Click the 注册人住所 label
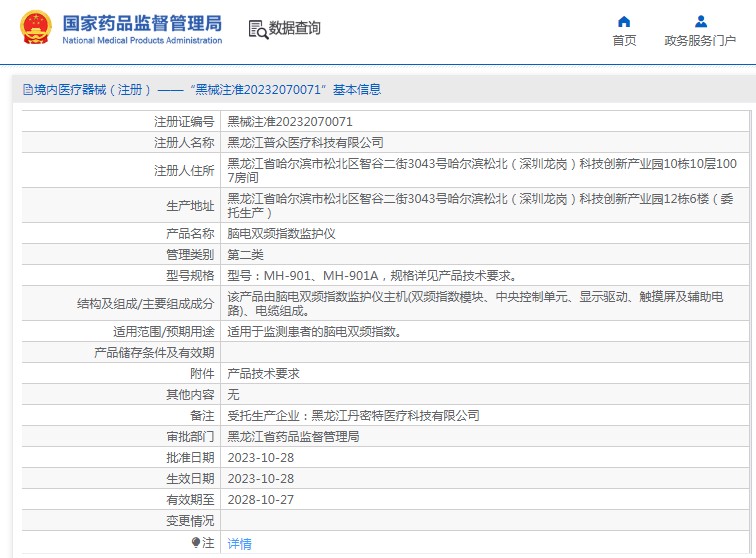Image resolution: width=756 pixels, height=558 pixels. [184, 171]
